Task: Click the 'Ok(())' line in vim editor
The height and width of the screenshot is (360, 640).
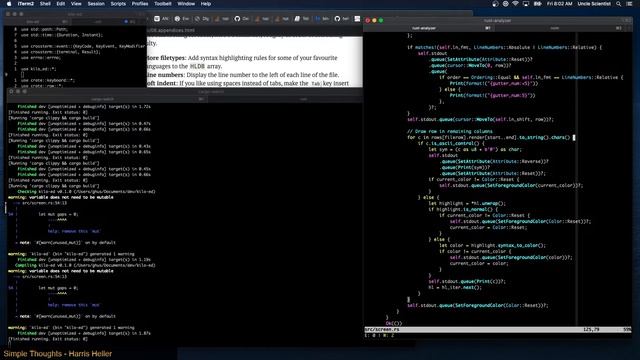Action: point(393,323)
